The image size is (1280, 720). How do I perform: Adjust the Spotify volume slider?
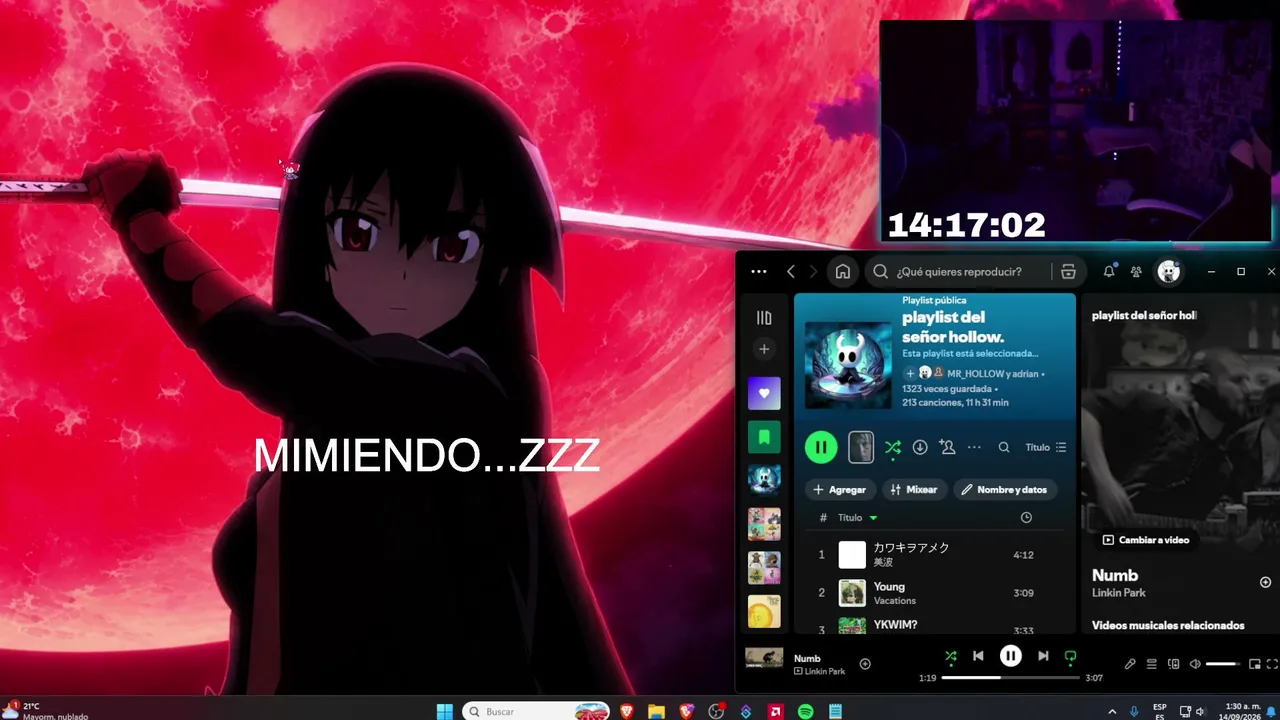pyautogui.click(x=1222, y=664)
